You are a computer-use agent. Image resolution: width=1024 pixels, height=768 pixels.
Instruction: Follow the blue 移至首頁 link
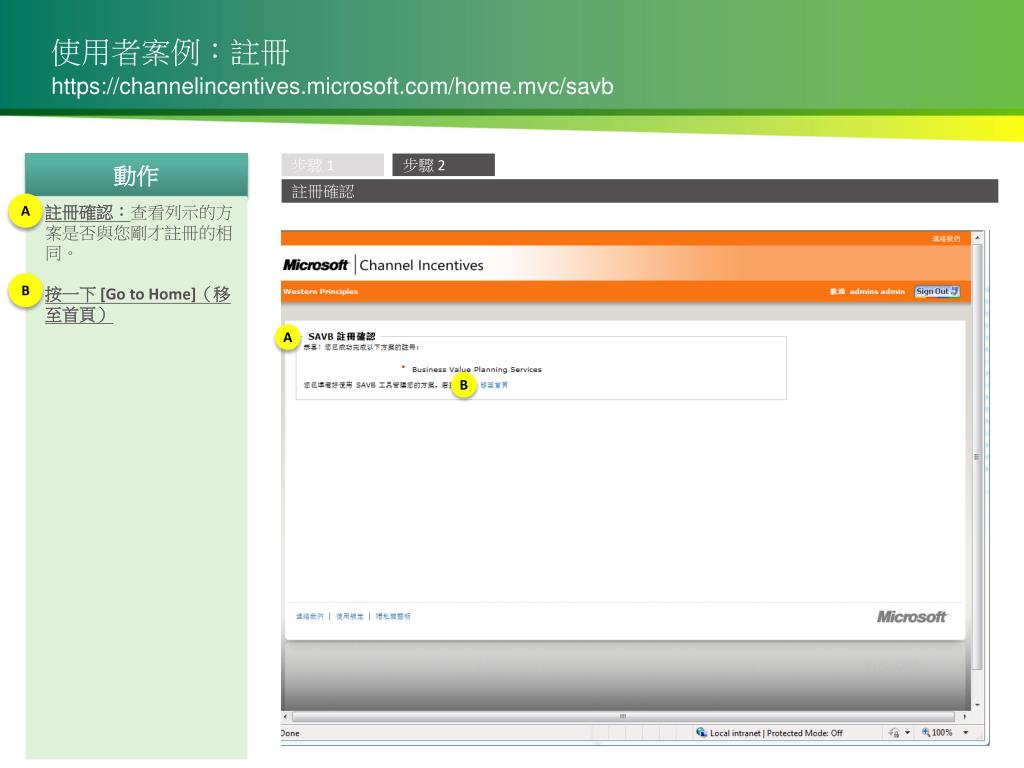pyautogui.click(x=494, y=385)
